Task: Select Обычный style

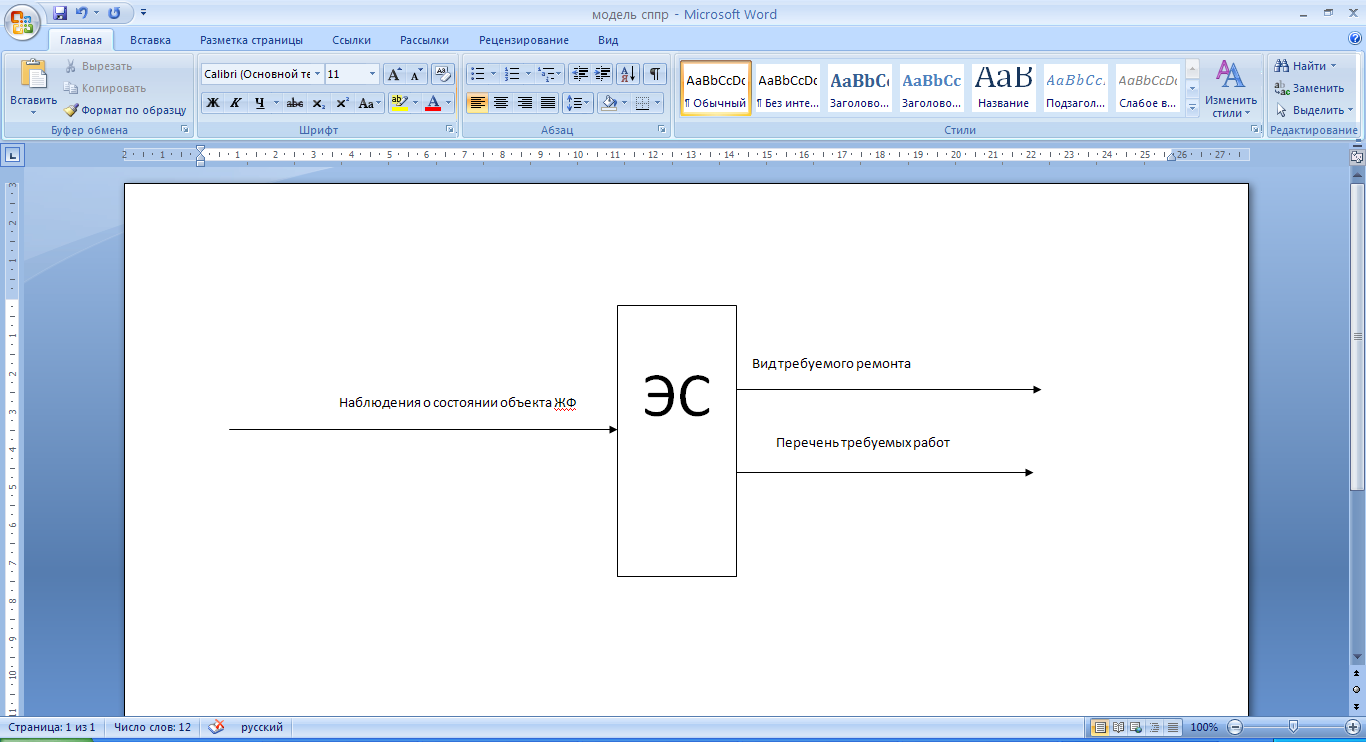Action: point(716,89)
